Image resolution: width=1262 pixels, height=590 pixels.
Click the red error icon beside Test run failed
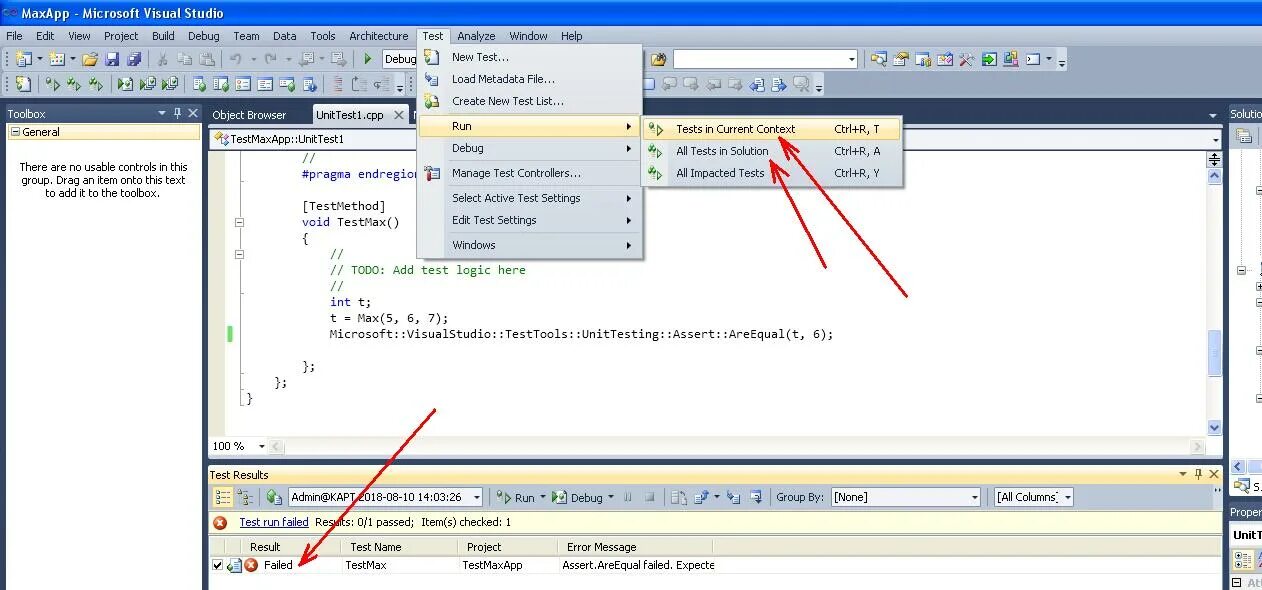pos(220,522)
